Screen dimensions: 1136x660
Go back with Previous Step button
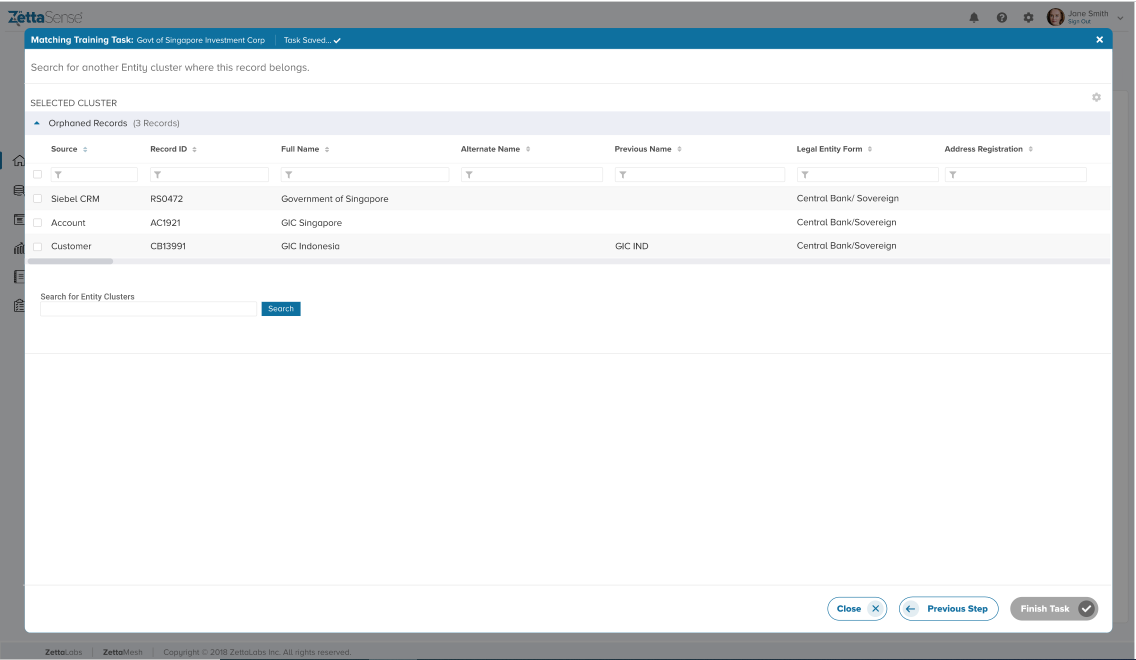[948, 608]
